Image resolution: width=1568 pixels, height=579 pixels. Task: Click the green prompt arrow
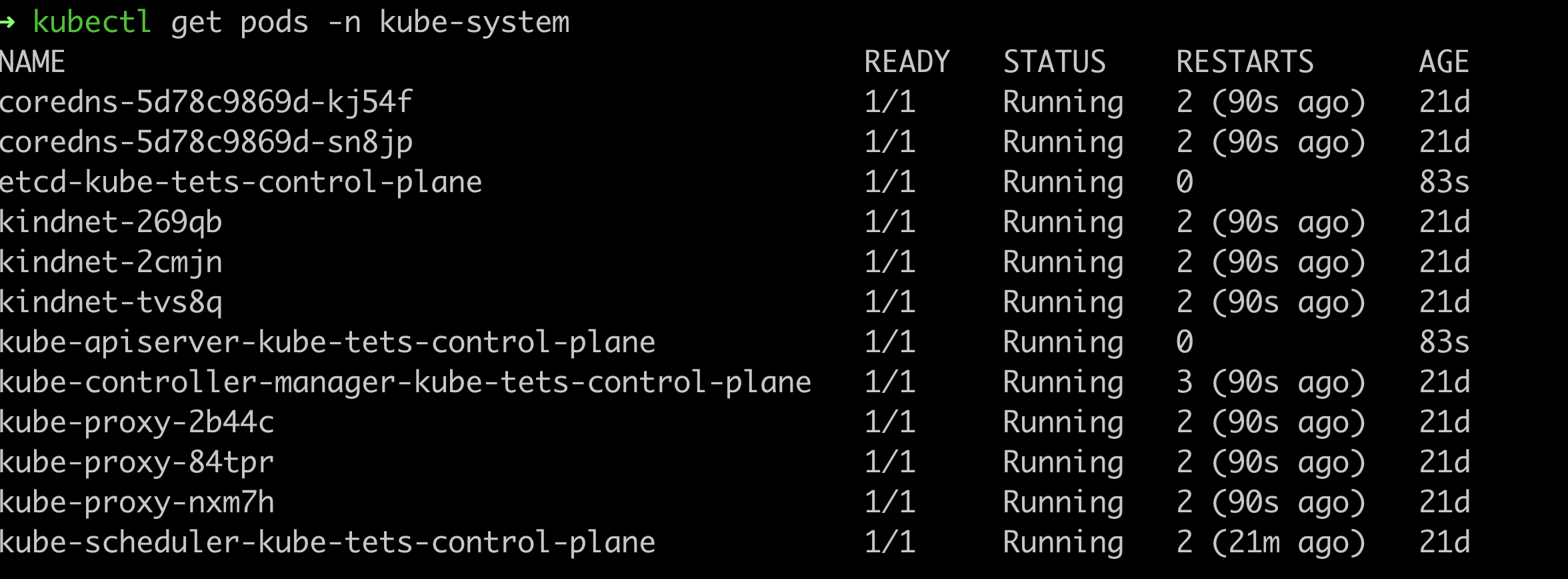[8, 23]
